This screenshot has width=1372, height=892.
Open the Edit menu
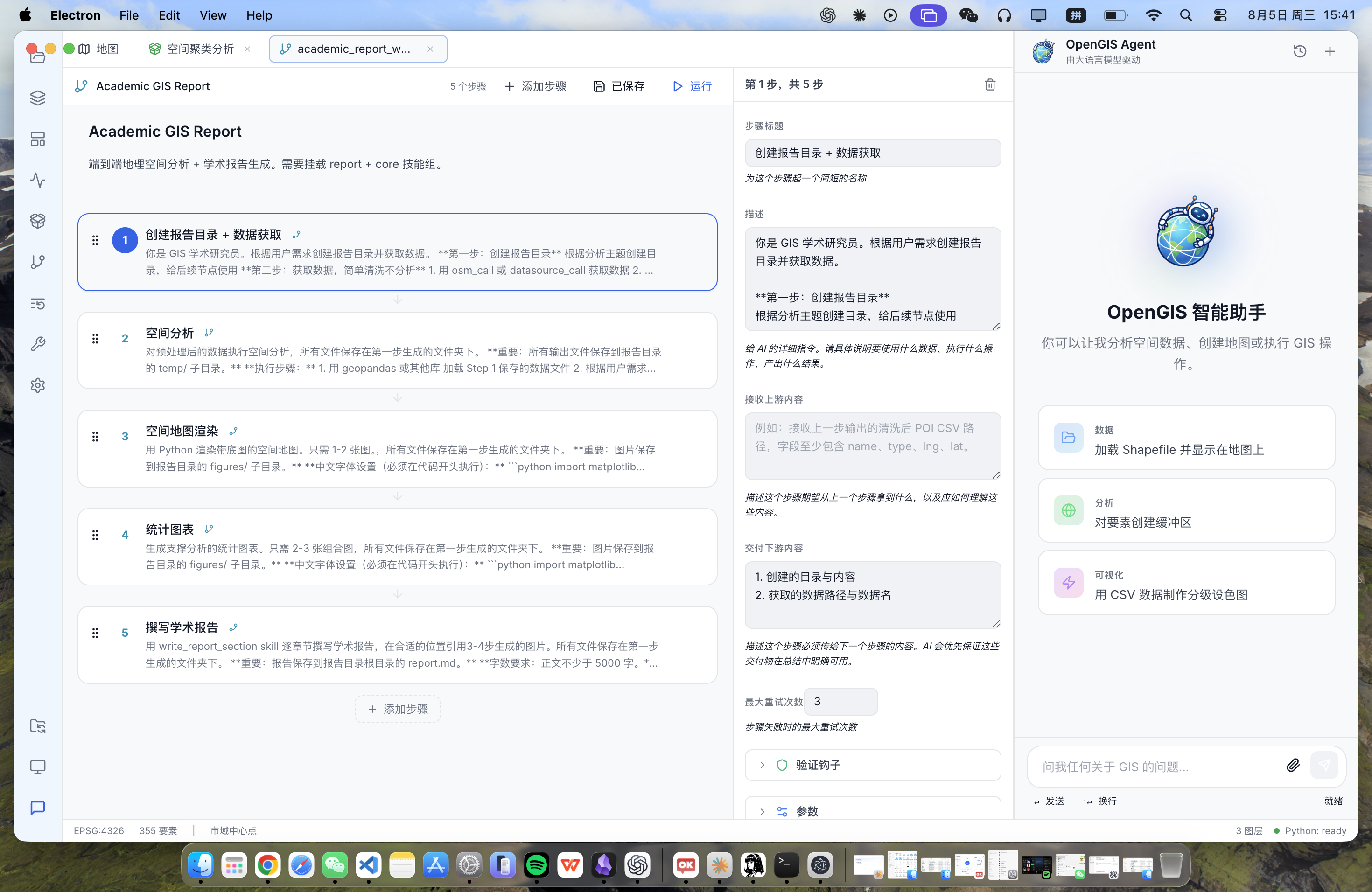[x=169, y=15]
